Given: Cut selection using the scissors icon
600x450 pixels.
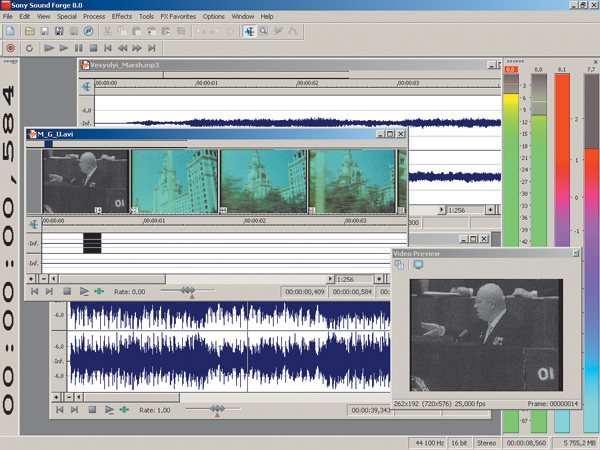Looking at the screenshot, I should (x=108, y=31).
